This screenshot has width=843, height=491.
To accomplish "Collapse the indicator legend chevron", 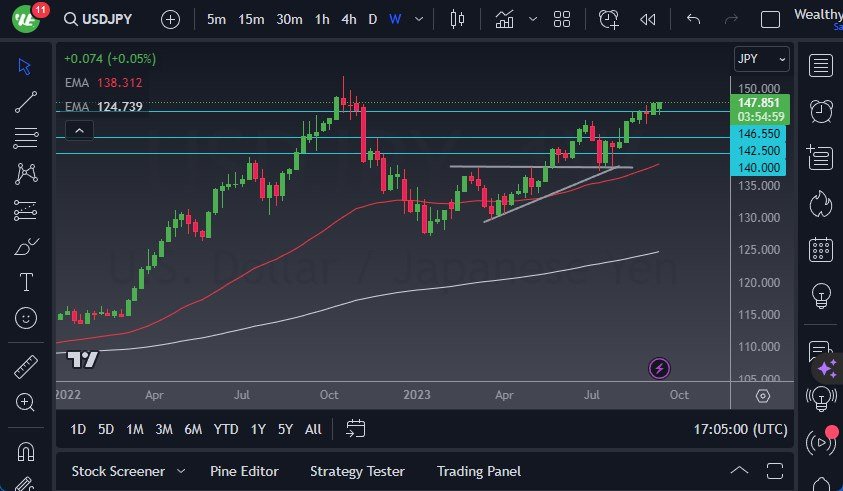I will 78,129.
